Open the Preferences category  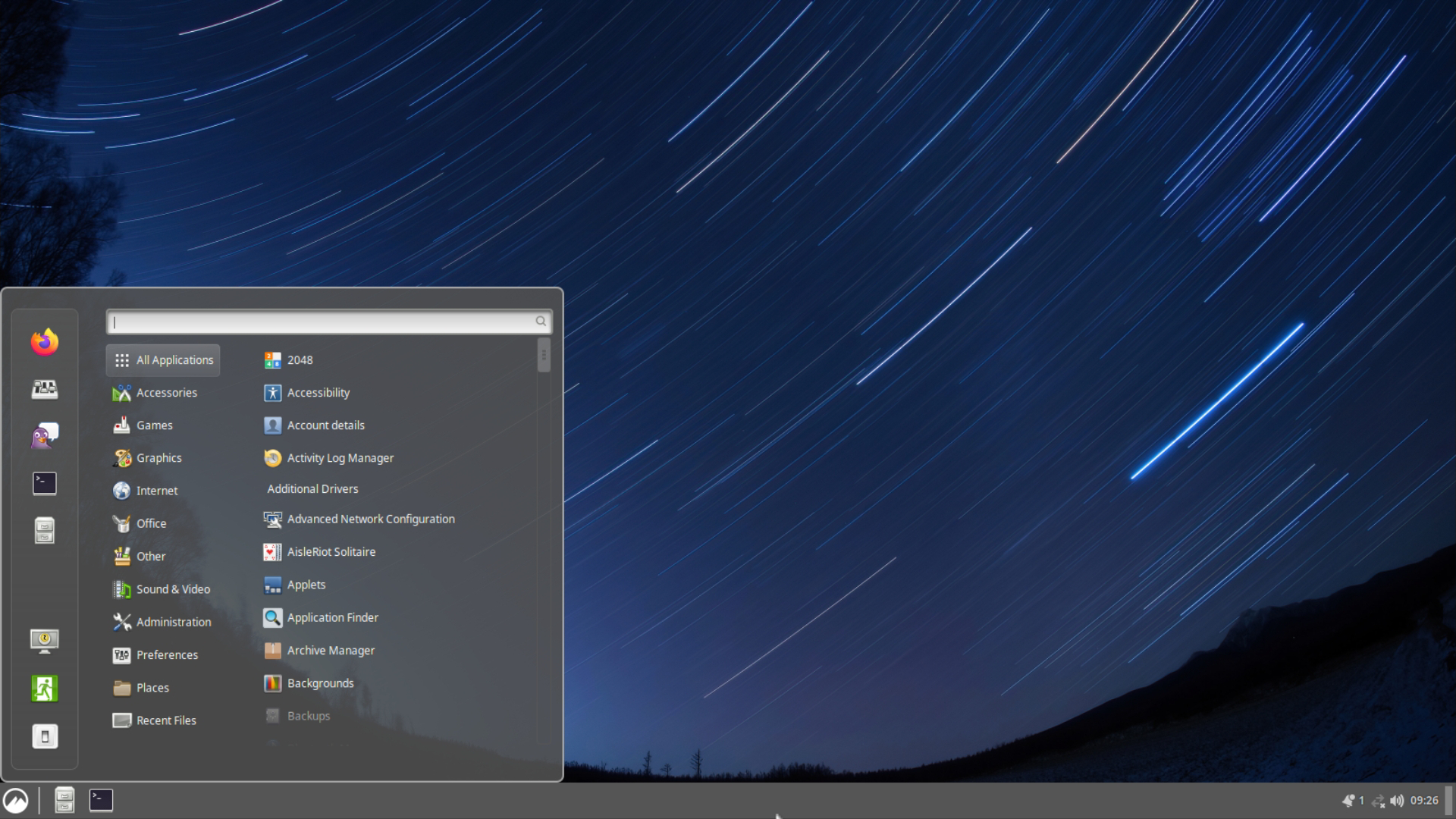point(167,655)
